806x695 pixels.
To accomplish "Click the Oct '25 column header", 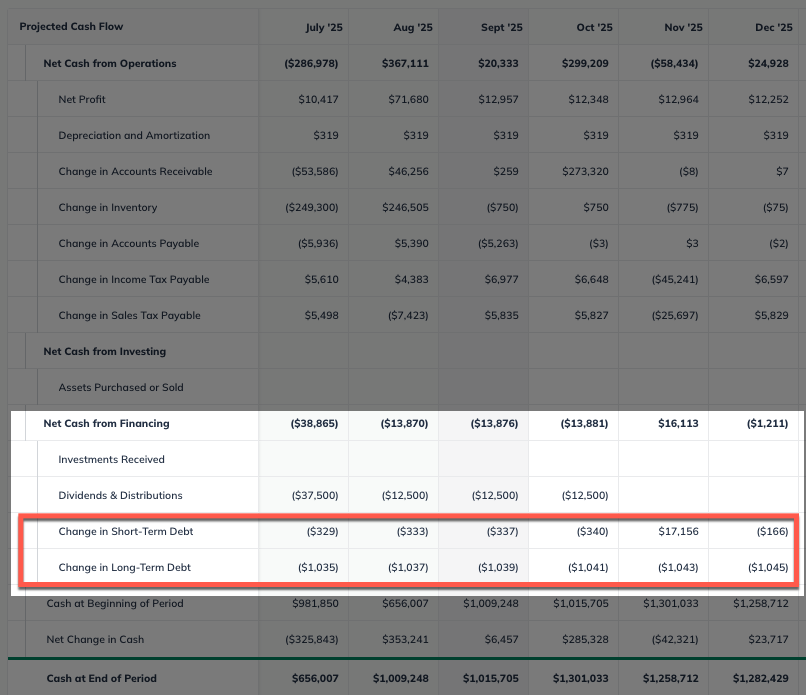I will [x=594, y=27].
